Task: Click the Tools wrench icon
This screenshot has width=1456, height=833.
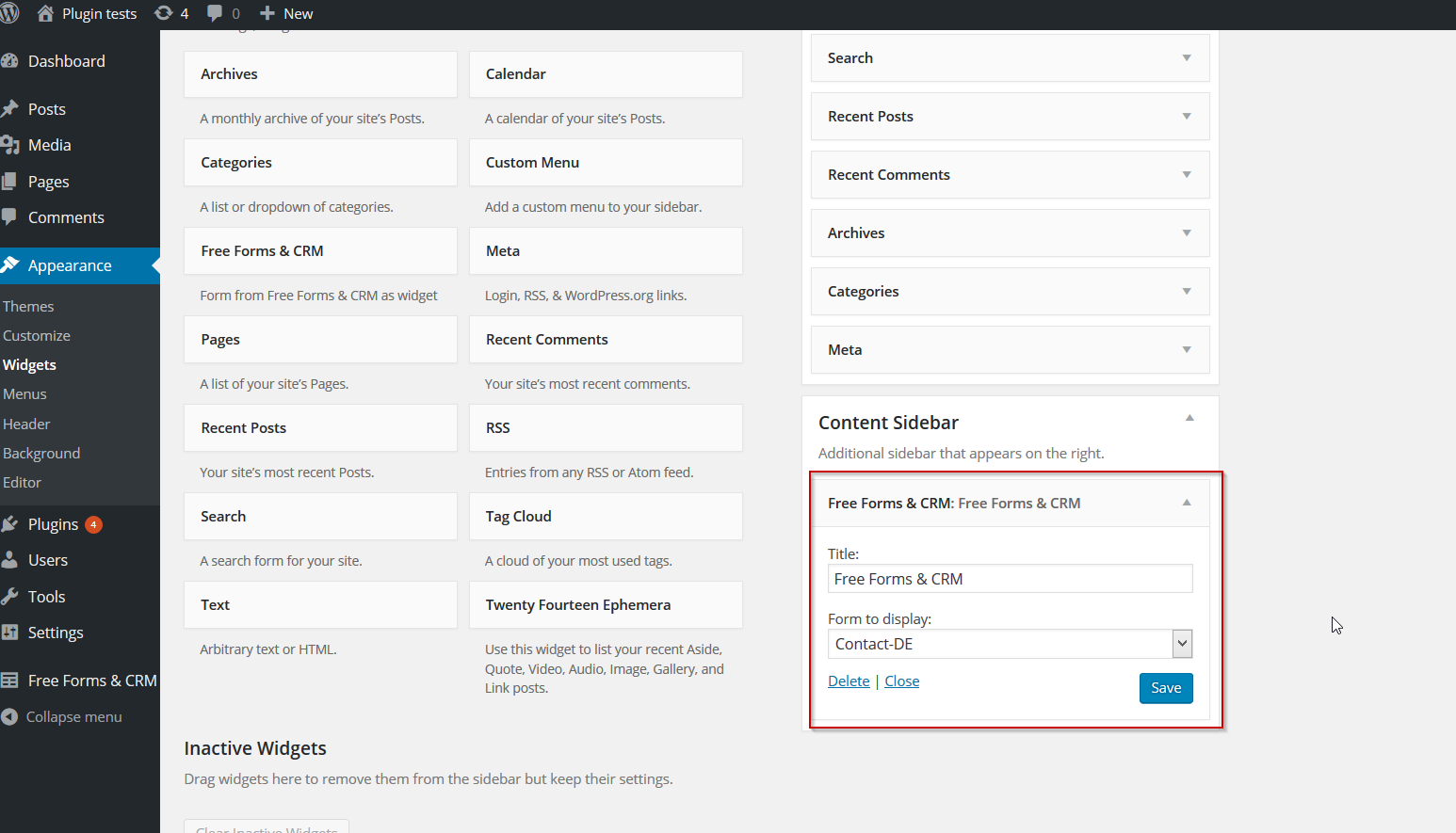Action: click(9, 597)
